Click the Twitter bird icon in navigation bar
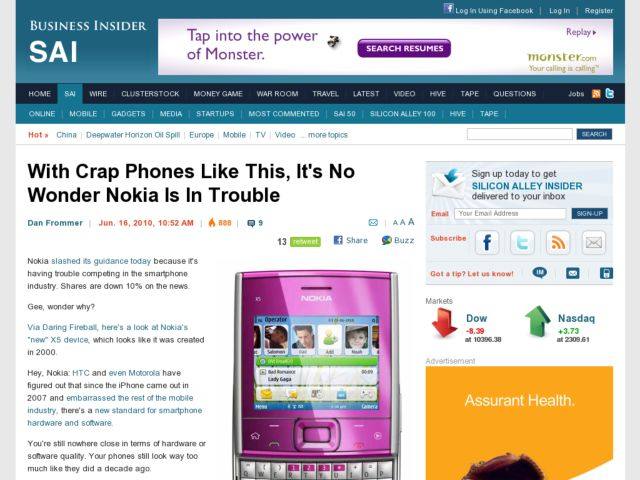The image size is (640, 480). coord(609,93)
